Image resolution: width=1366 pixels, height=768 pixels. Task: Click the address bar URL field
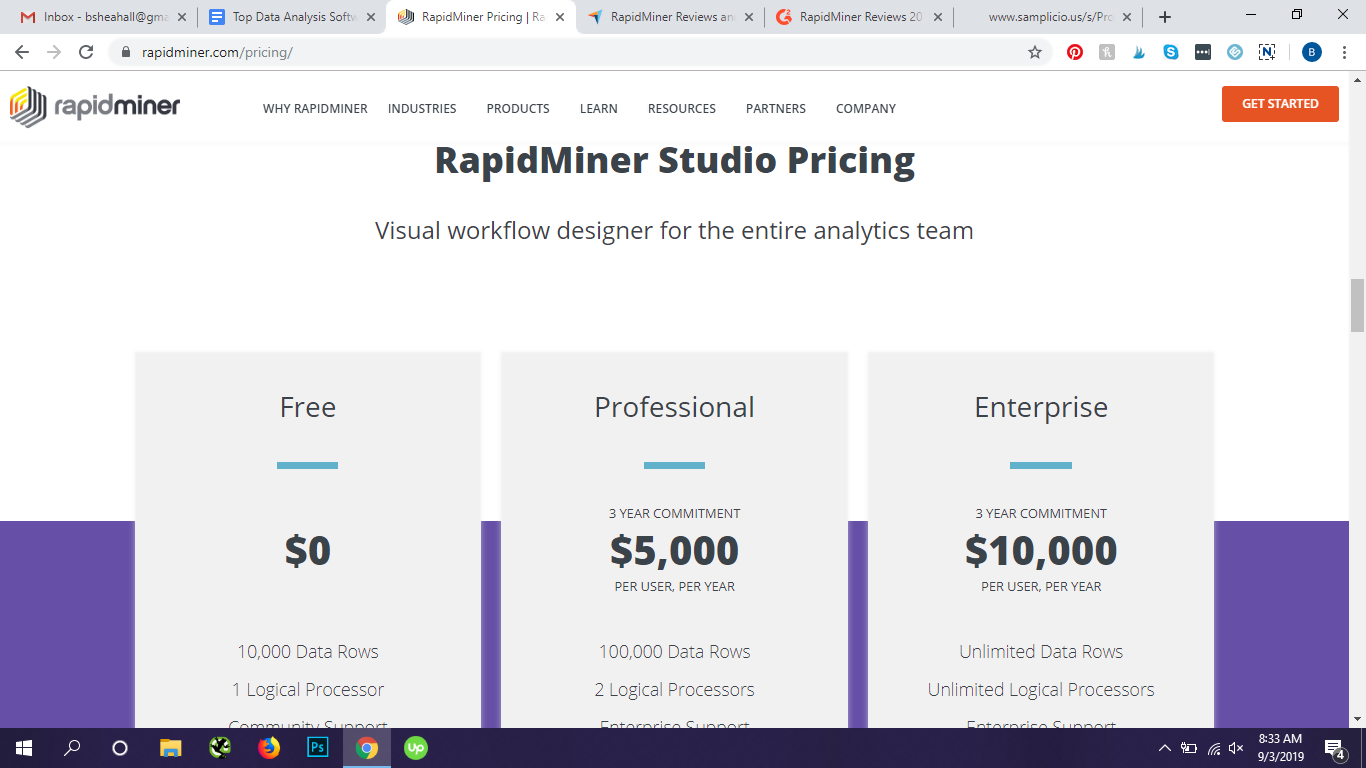coord(570,52)
